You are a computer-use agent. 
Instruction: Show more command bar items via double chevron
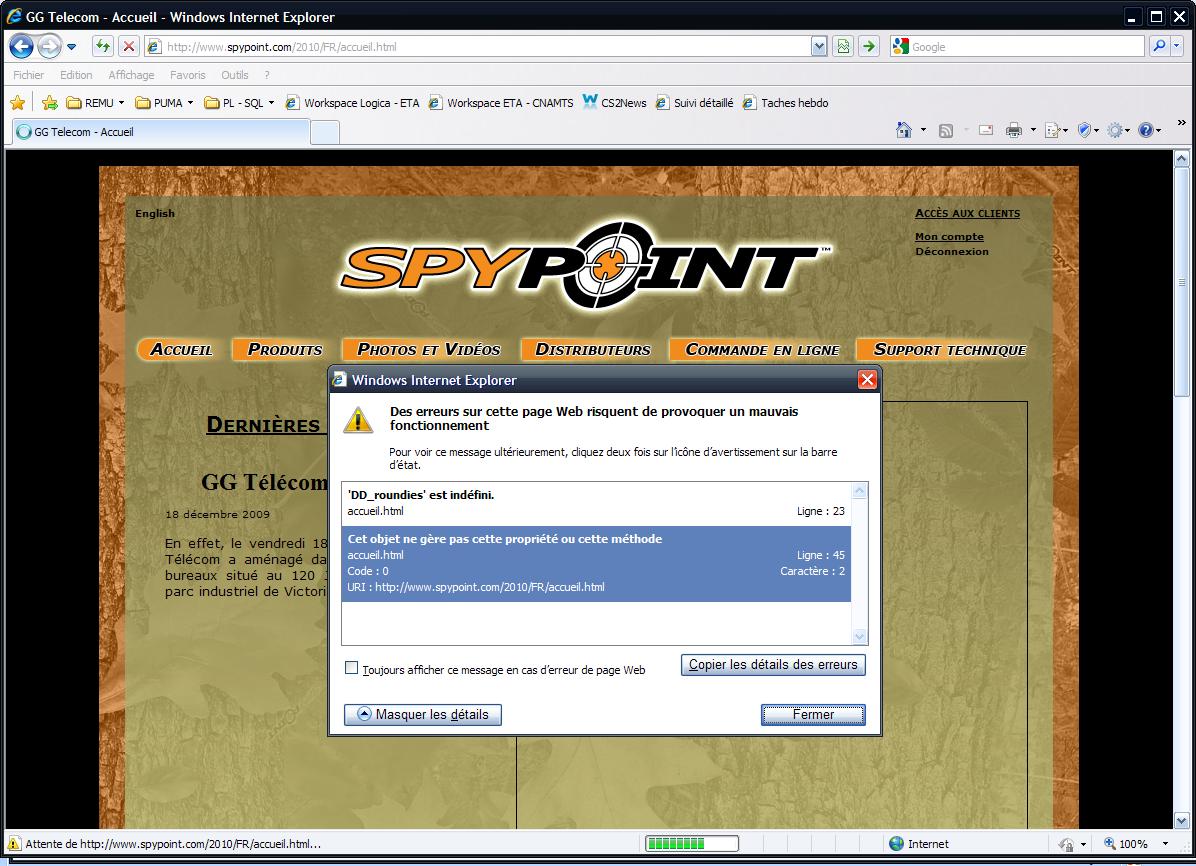[1182, 123]
